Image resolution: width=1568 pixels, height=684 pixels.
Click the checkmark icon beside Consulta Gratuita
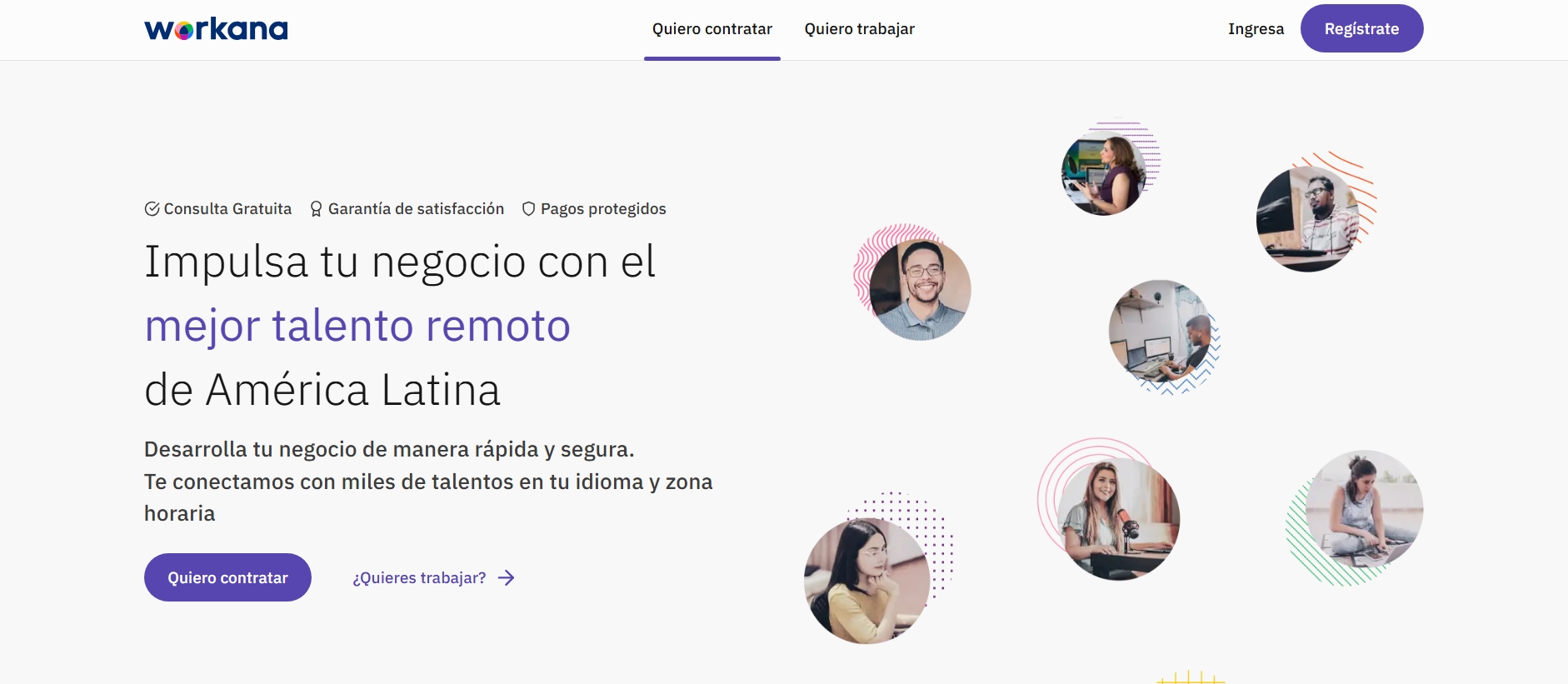pyautogui.click(x=152, y=209)
